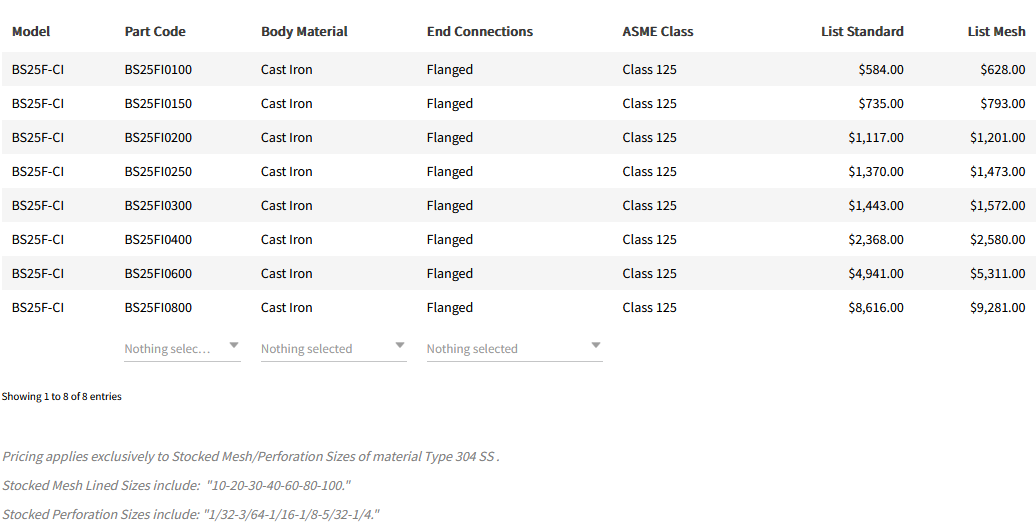This screenshot has width=1036, height=532.
Task: Sort by List Standard price header
Action: pyautogui.click(x=862, y=32)
